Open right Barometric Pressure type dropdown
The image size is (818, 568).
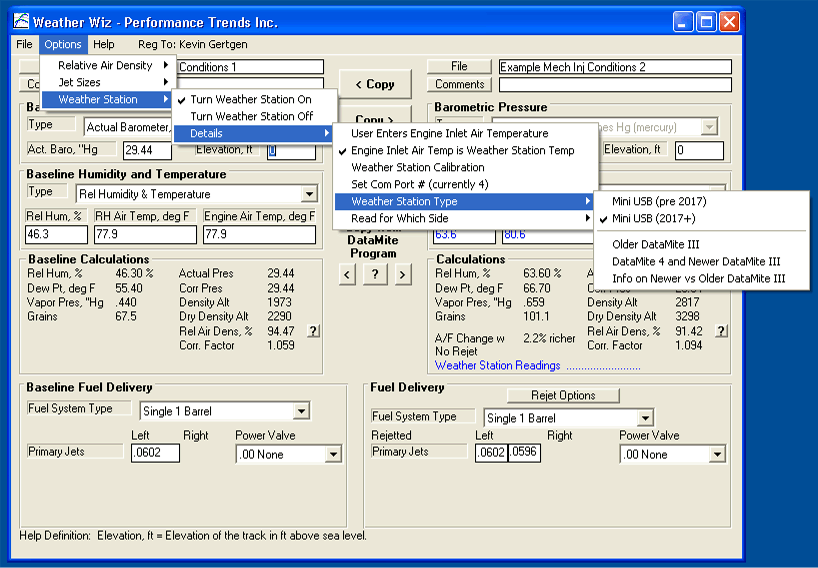point(709,127)
